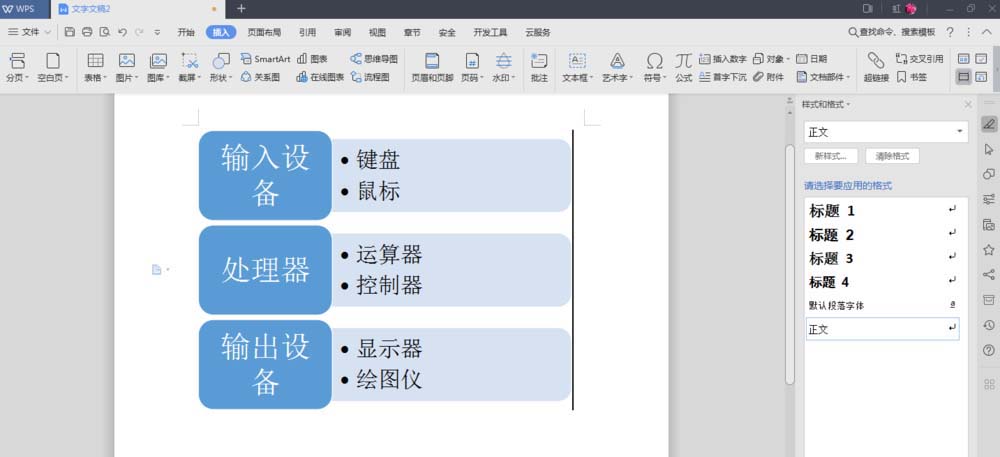Image resolution: width=1000 pixels, height=457 pixels.
Task: Switch to the 审阅 tab
Action: pyautogui.click(x=342, y=33)
